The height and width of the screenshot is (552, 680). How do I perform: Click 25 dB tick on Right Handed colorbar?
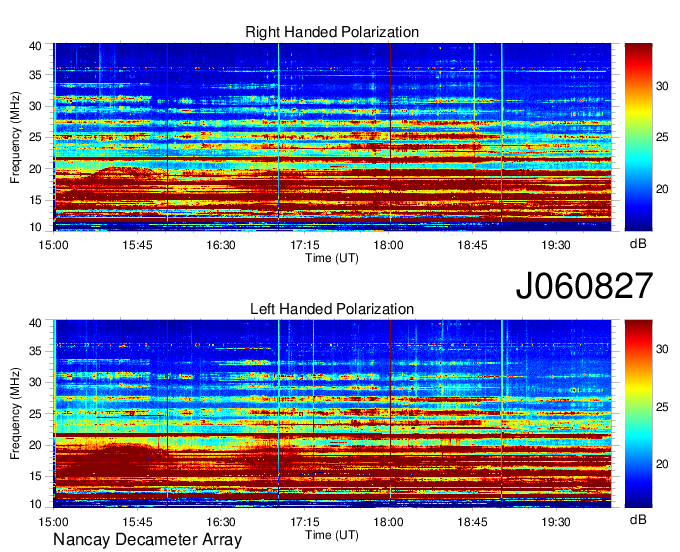pyautogui.click(x=662, y=138)
